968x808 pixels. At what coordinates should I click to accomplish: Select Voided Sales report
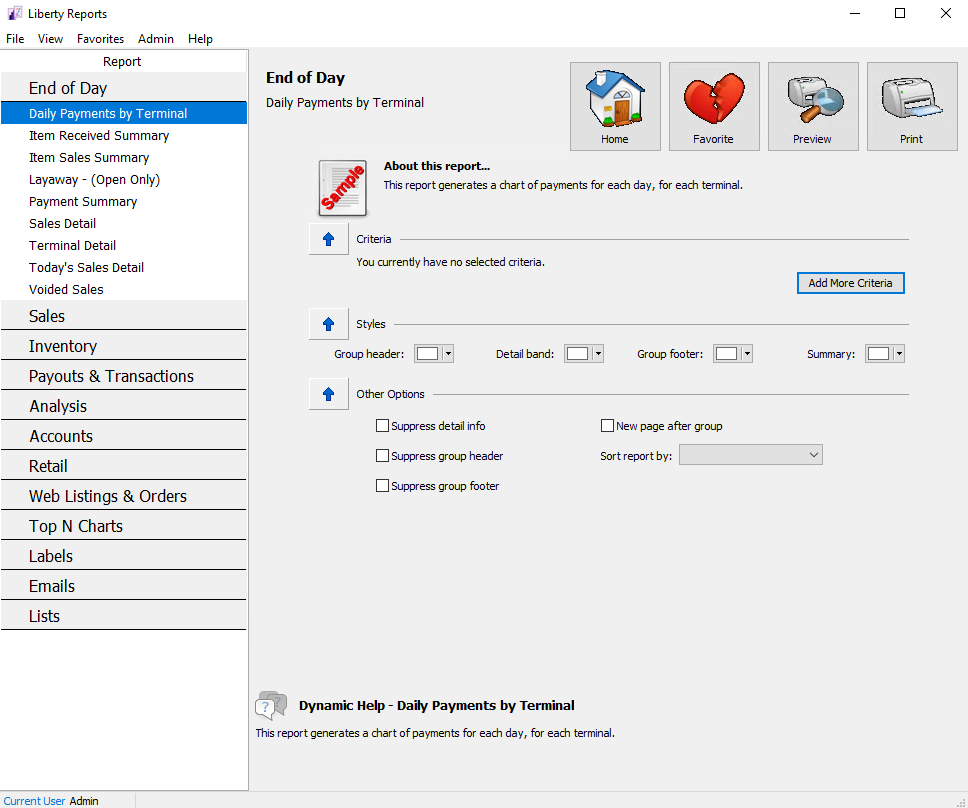(x=123, y=289)
